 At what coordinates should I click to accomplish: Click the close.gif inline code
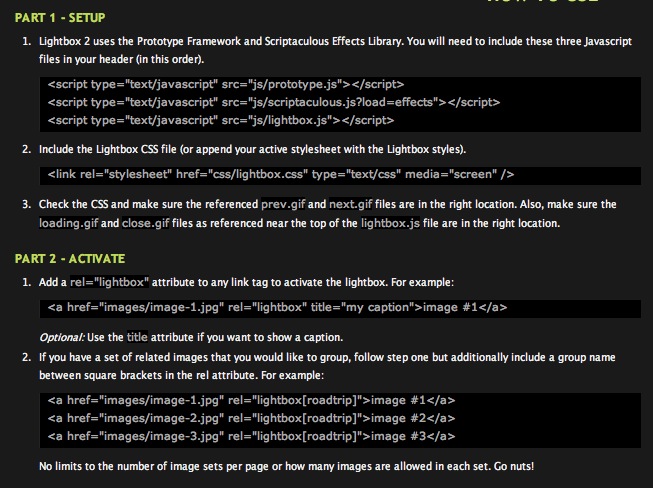[x=145, y=224]
